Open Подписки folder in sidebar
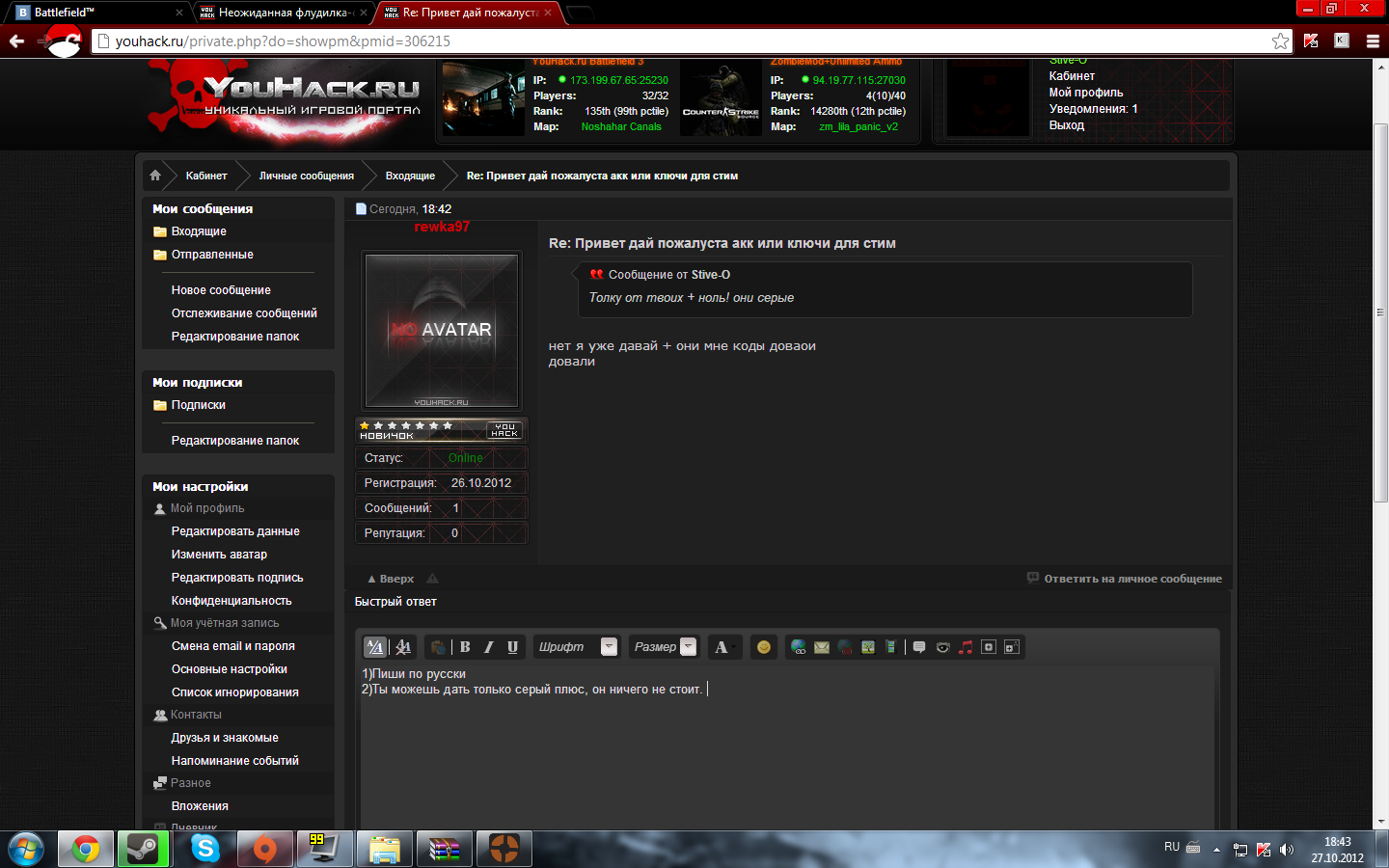The height and width of the screenshot is (868, 1389). coord(199,405)
